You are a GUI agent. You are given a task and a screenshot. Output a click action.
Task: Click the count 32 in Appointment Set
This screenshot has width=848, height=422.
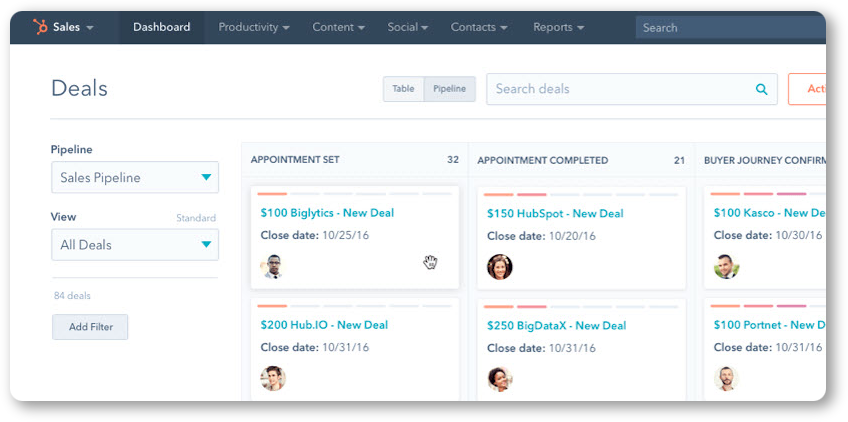(453, 160)
